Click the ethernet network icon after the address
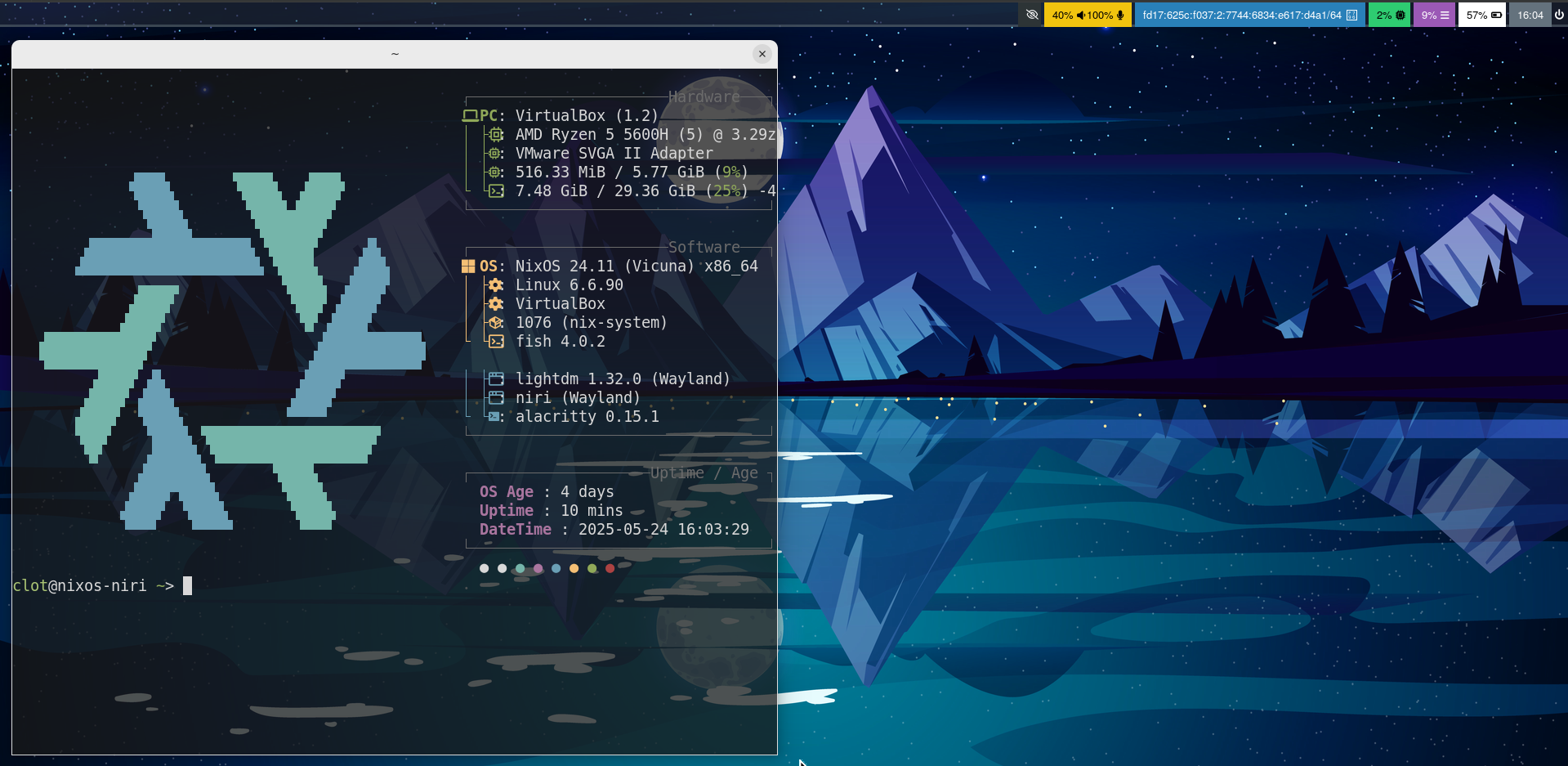Image resolution: width=1568 pixels, height=766 pixels. [1351, 15]
